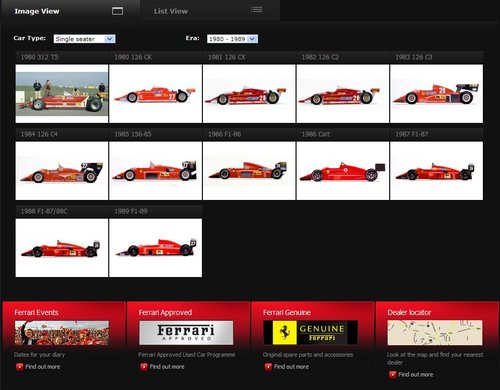
Task: Click the '1983 126 C3' label
Action: (414, 57)
